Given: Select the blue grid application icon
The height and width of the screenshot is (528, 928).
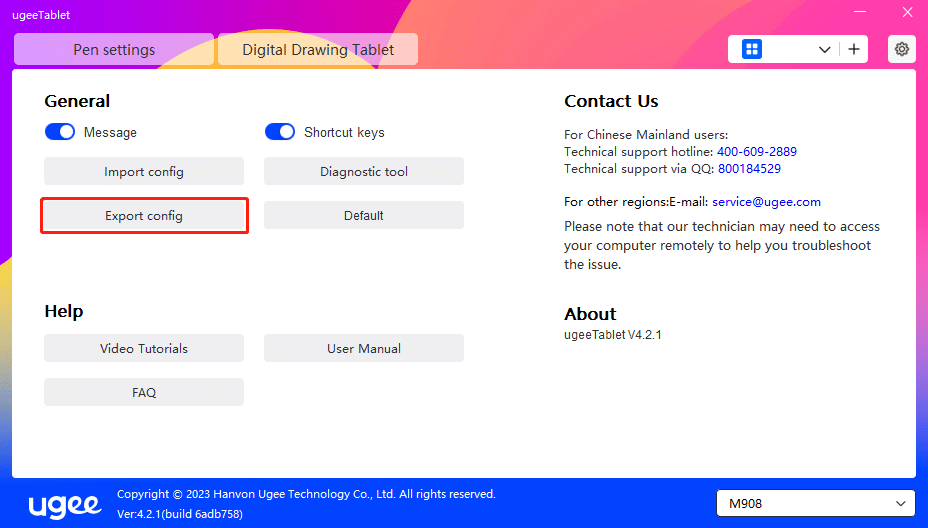Looking at the screenshot, I should 752,49.
